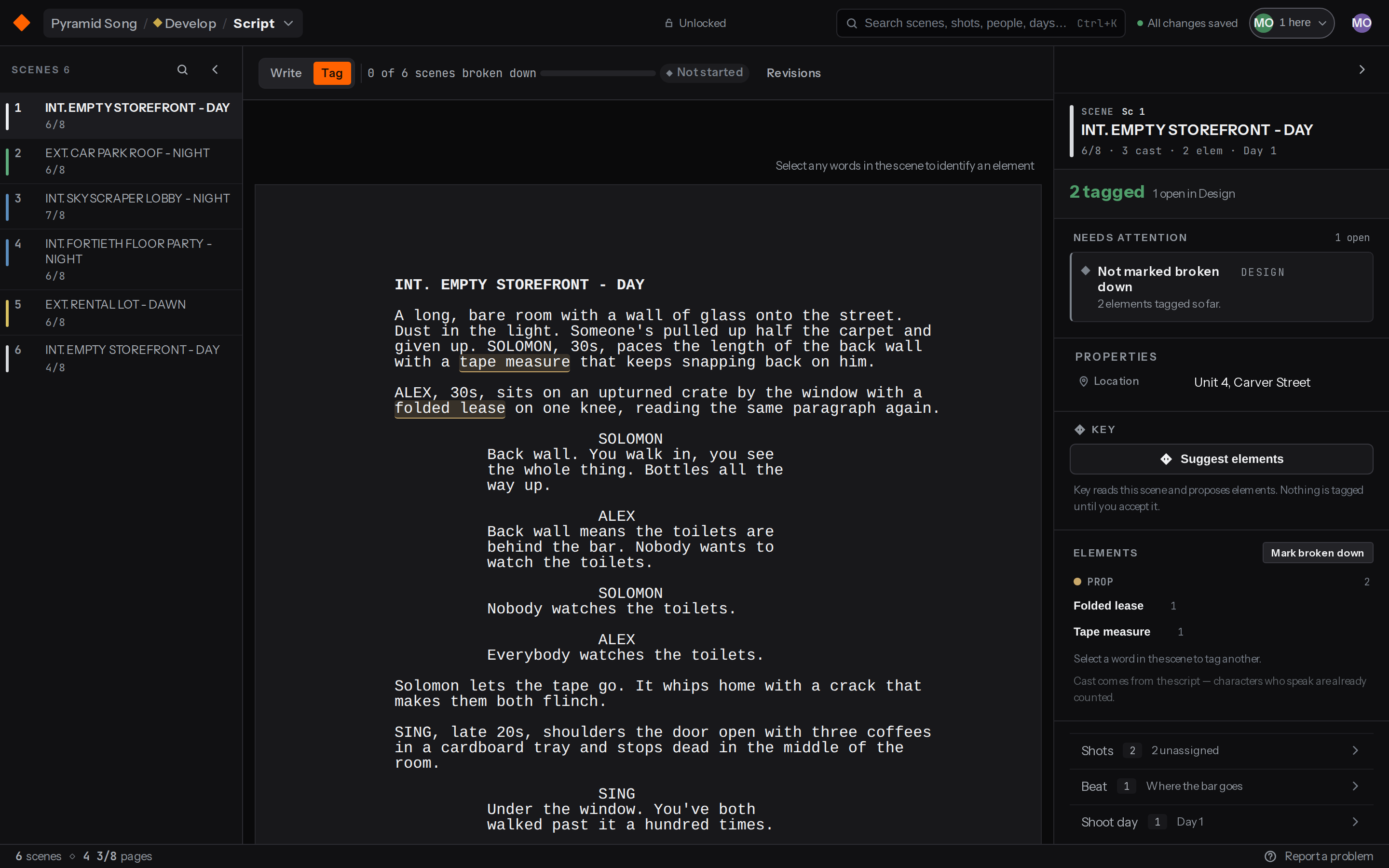Click the Unlocked lock status indicator

[x=695, y=23]
